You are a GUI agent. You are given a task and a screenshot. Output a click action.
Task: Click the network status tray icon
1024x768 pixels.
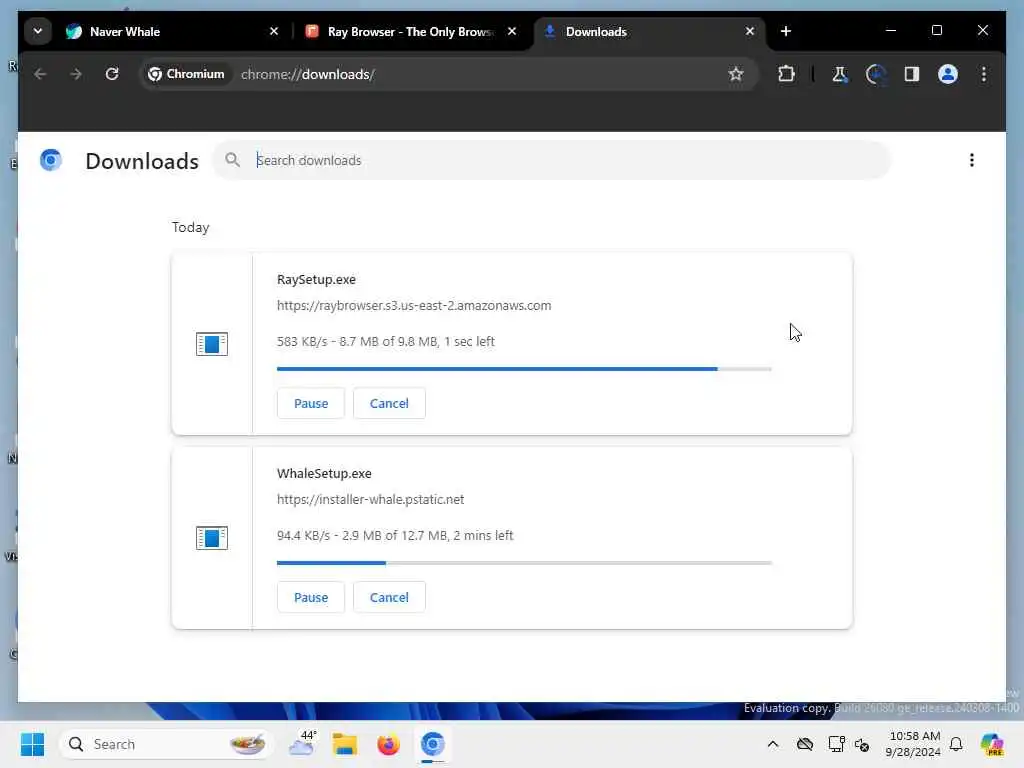836,744
